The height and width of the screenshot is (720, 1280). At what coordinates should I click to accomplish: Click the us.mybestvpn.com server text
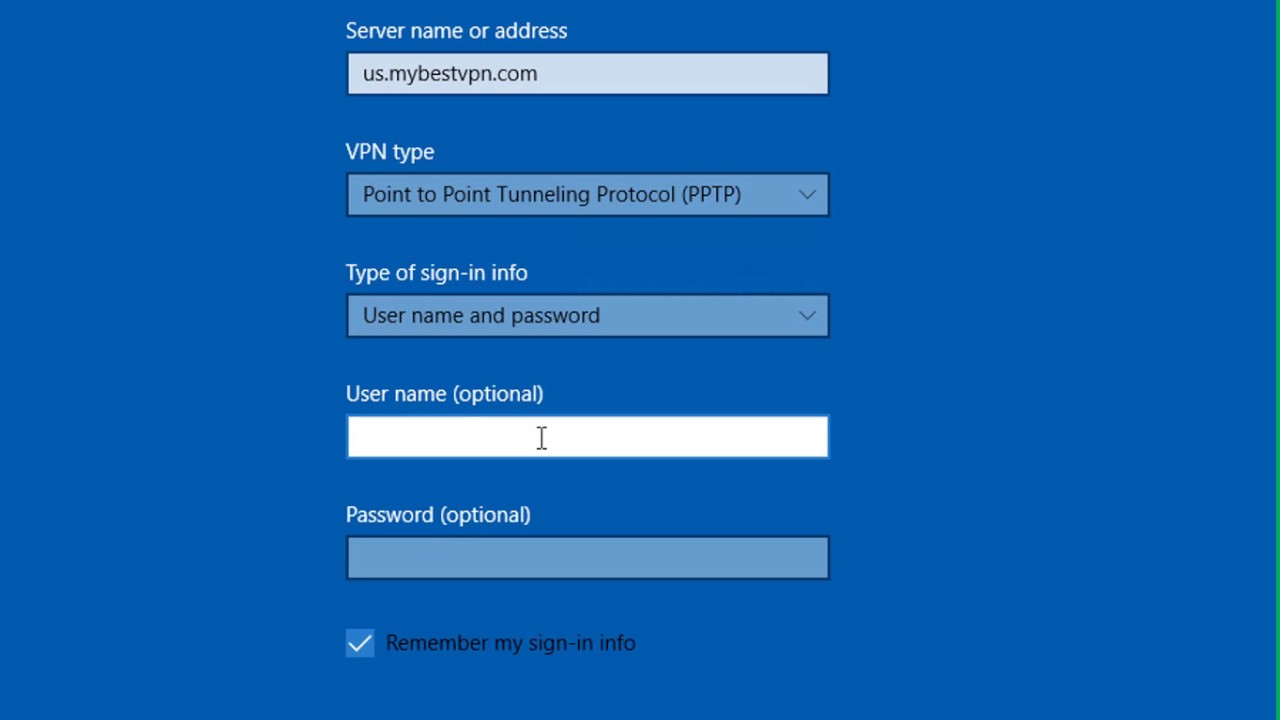pyautogui.click(x=450, y=74)
